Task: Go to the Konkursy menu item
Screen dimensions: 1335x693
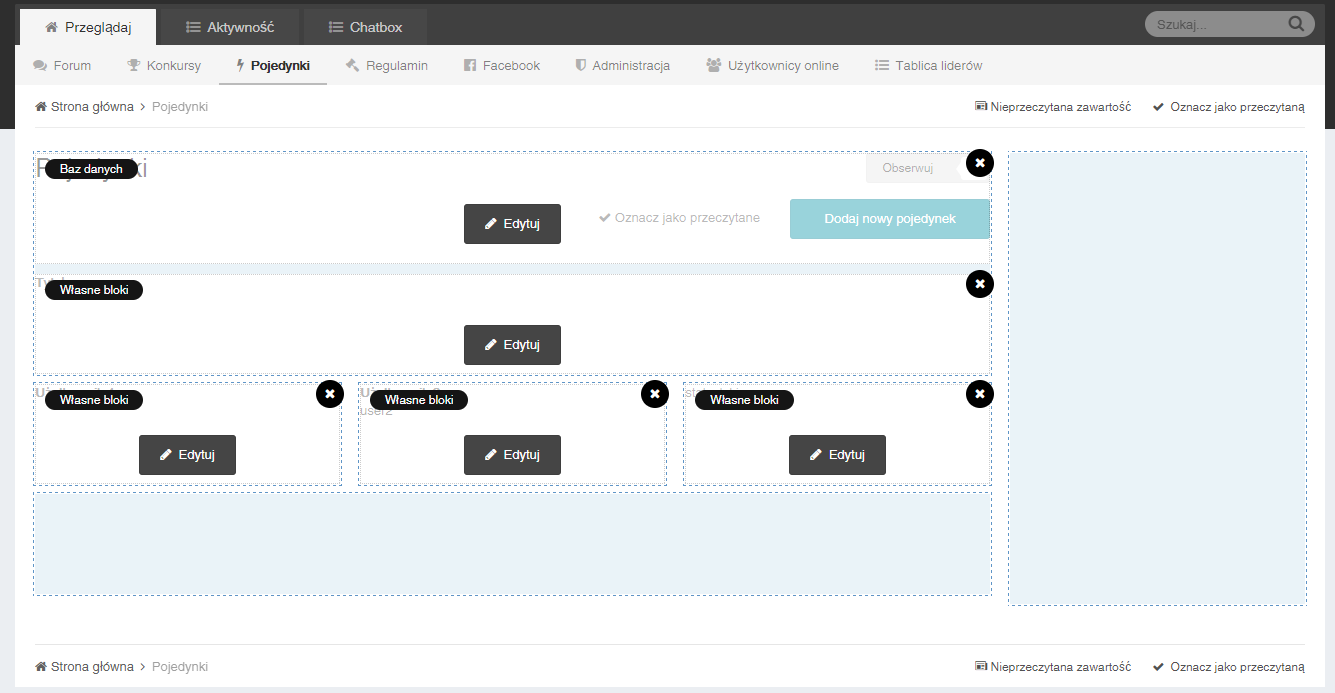Action: [x=163, y=66]
